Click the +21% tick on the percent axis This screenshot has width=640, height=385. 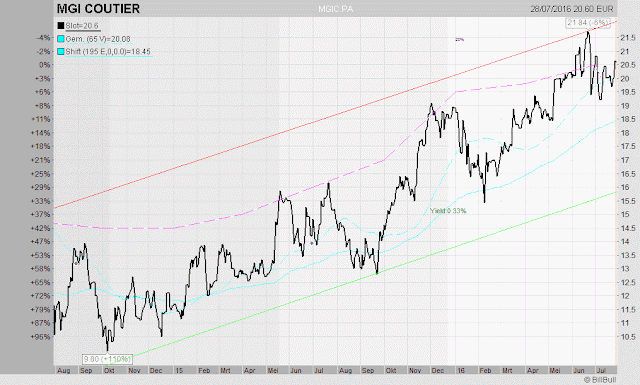(41, 160)
